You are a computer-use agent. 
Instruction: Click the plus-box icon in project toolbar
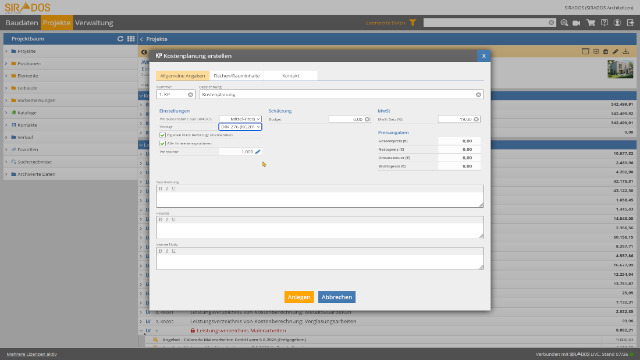pyautogui.click(x=596, y=51)
